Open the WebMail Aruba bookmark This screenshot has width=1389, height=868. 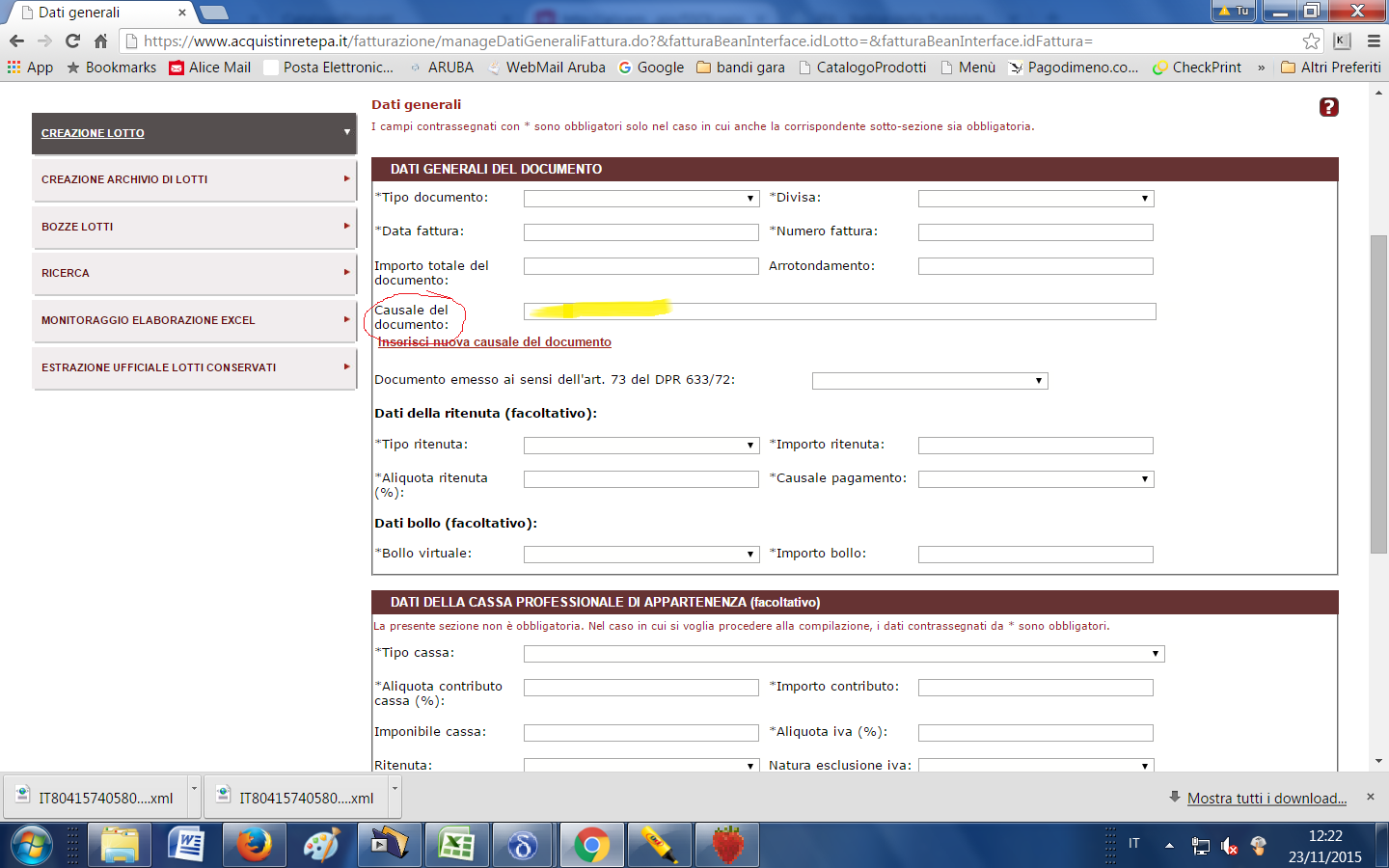pyautogui.click(x=547, y=68)
